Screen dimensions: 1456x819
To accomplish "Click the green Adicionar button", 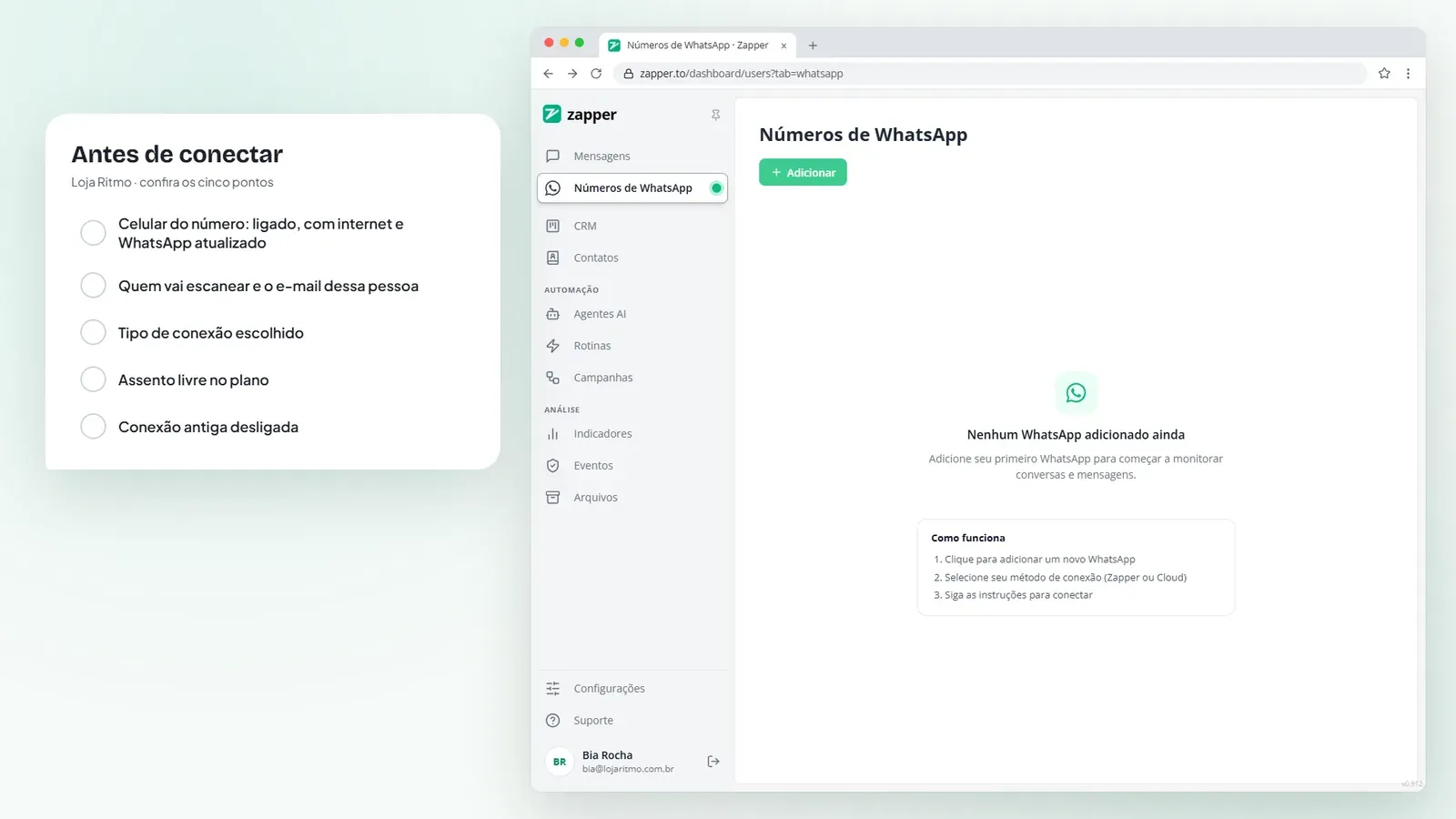I will (803, 172).
